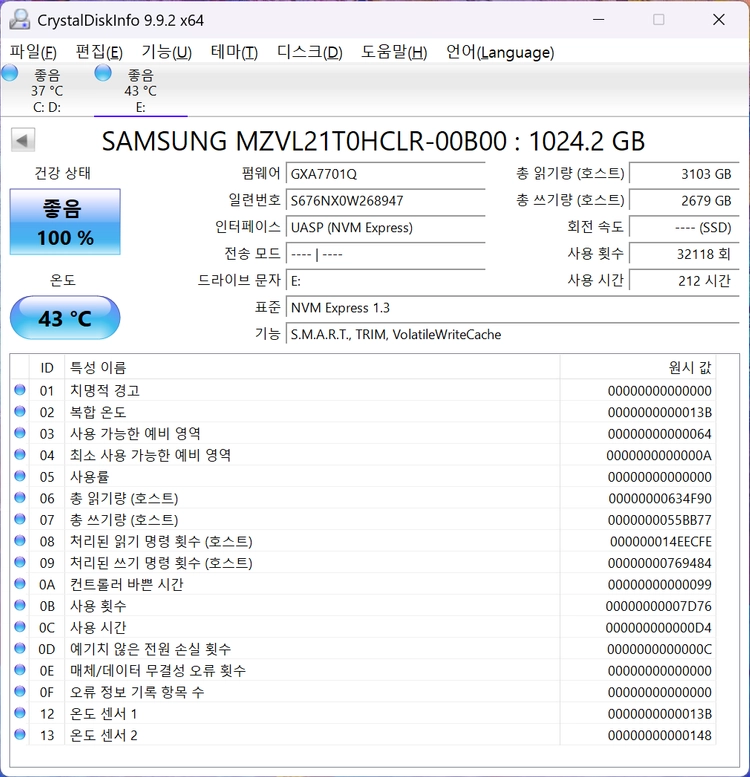Viewport: 750px width, 777px height.
Task: Click status icon for attribute 05 사용률
Action: (20, 476)
